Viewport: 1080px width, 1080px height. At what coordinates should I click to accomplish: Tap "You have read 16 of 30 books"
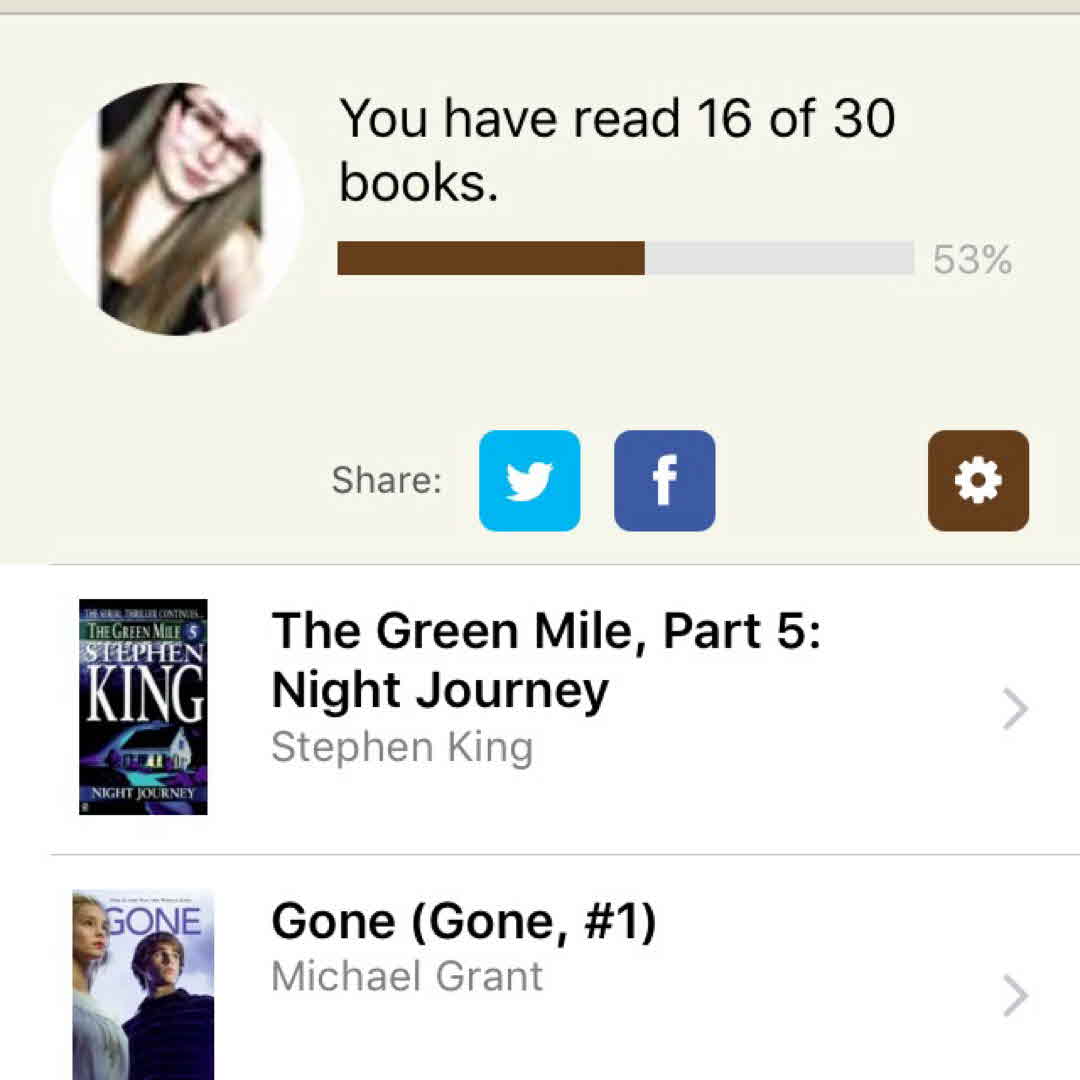[616, 150]
